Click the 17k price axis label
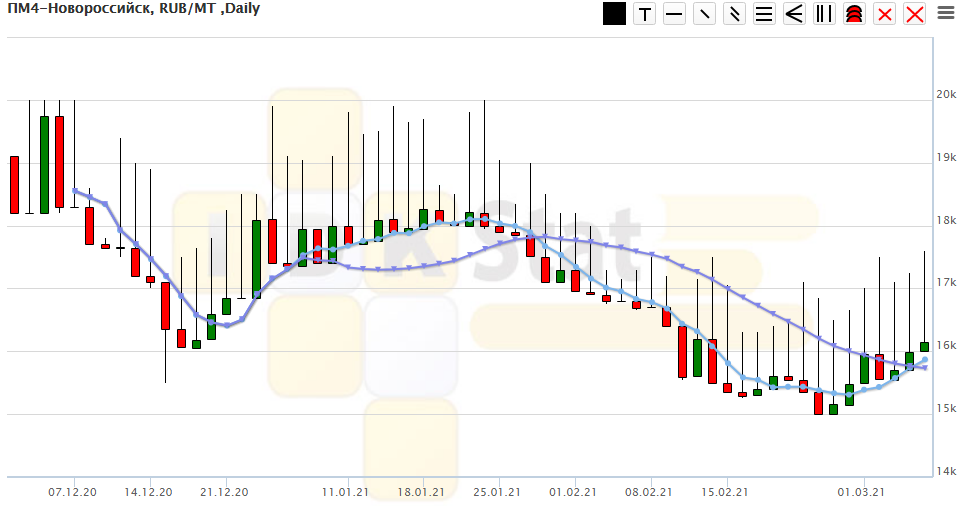The image size is (965, 506). click(x=946, y=283)
